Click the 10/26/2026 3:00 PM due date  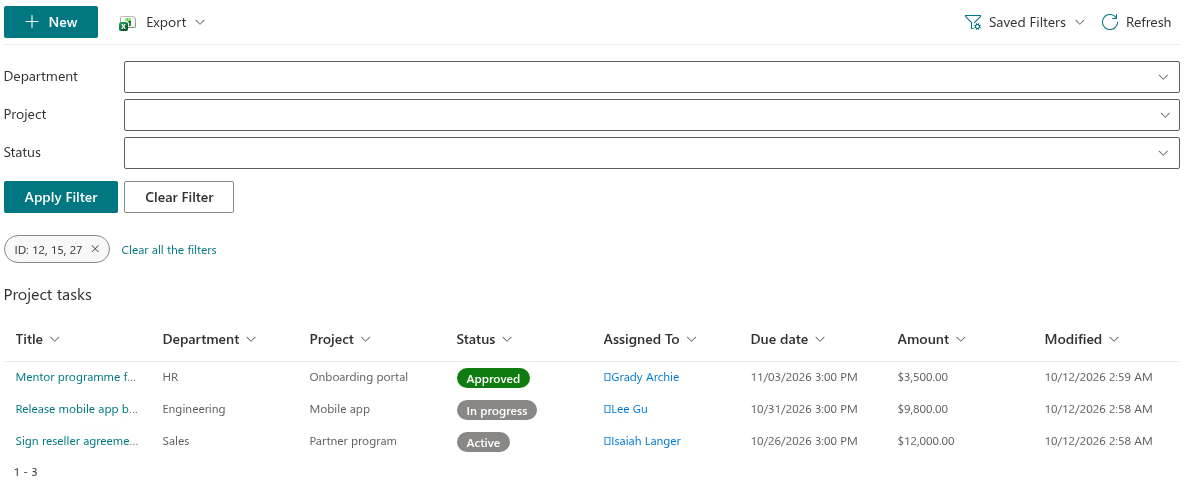pyautogui.click(x=804, y=441)
